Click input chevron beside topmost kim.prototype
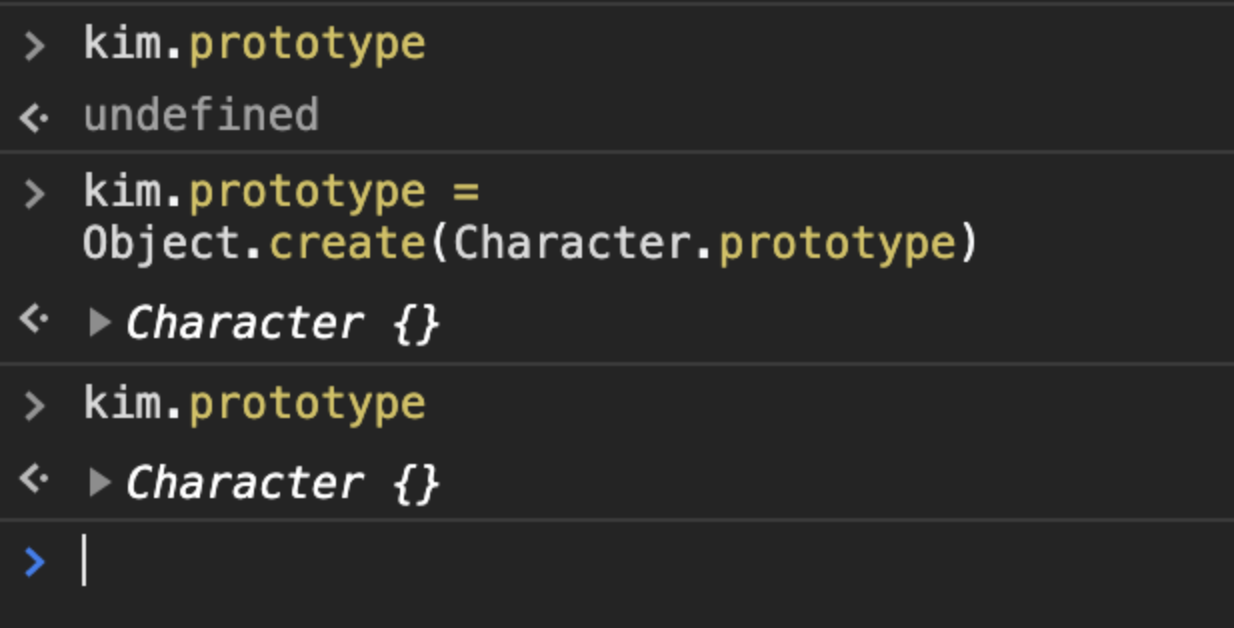The width and height of the screenshot is (1234, 628). click(35, 45)
